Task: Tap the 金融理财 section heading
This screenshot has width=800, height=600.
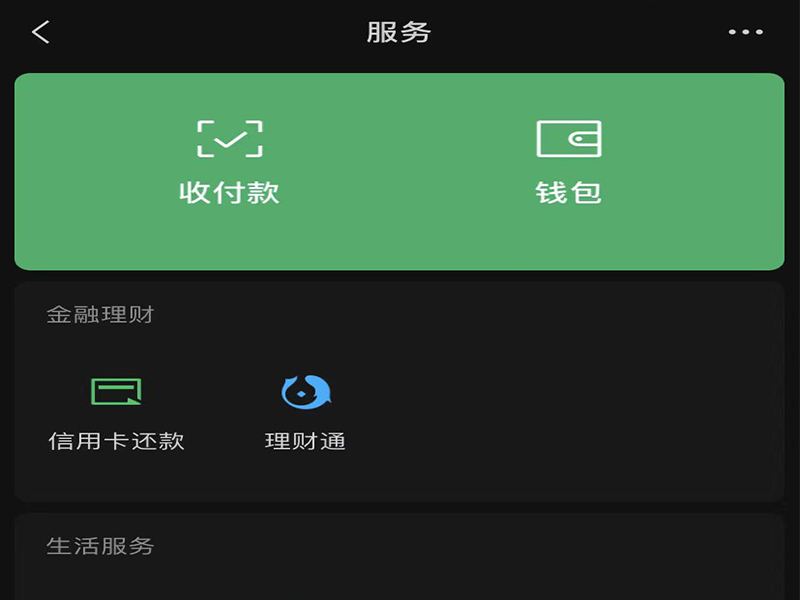Action: pyautogui.click(x=101, y=314)
